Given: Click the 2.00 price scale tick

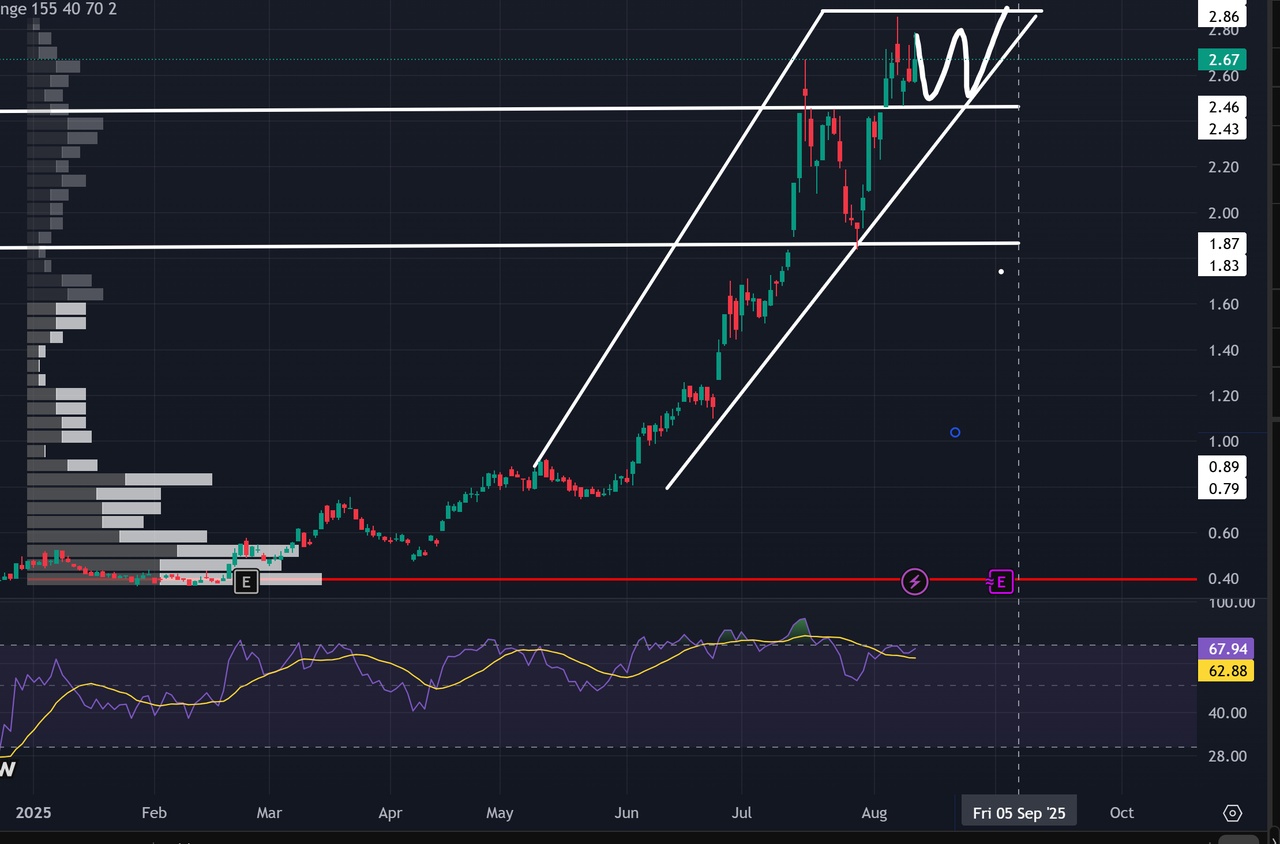Looking at the screenshot, I should [1223, 213].
